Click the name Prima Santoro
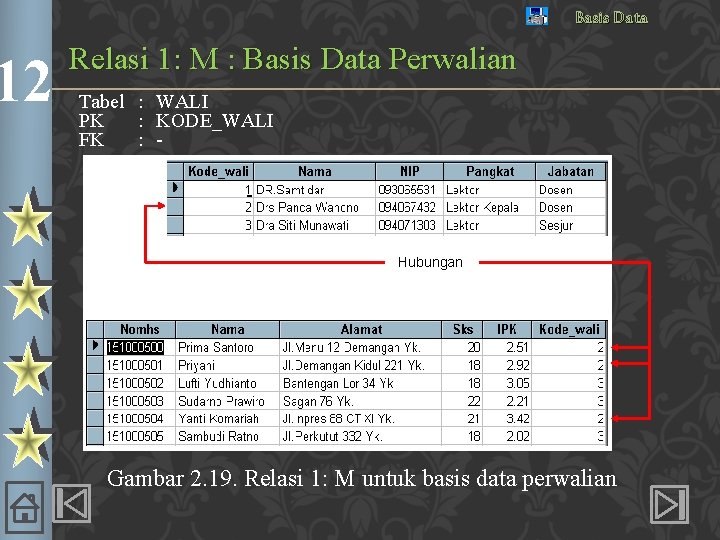 click(216, 347)
